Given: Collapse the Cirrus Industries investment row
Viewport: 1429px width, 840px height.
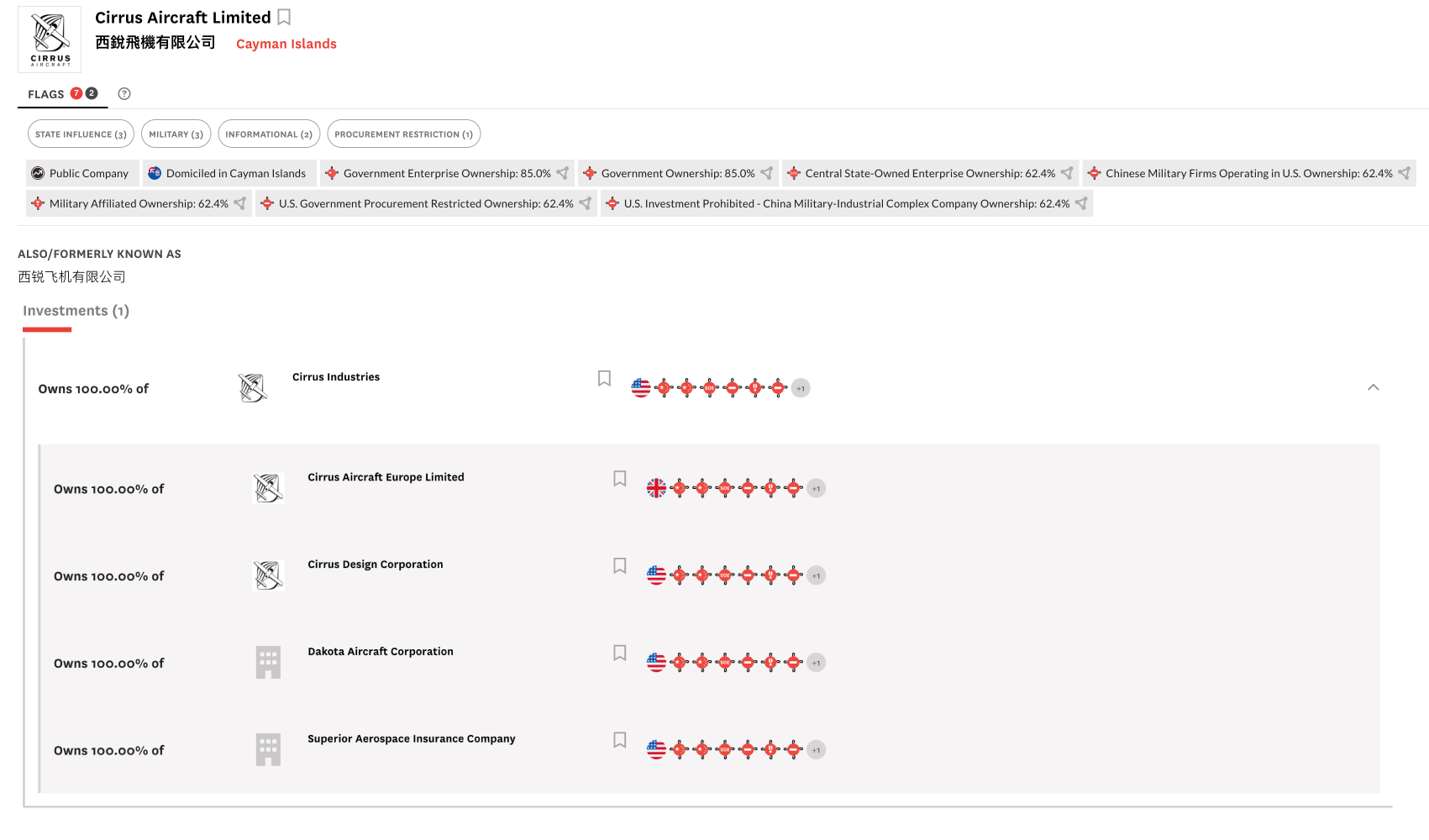Looking at the screenshot, I should tap(1374, 387).
